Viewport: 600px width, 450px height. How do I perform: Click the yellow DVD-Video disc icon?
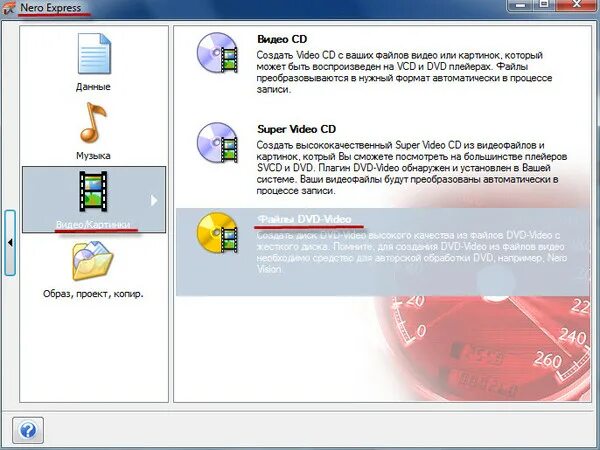(x=217, y=233)
